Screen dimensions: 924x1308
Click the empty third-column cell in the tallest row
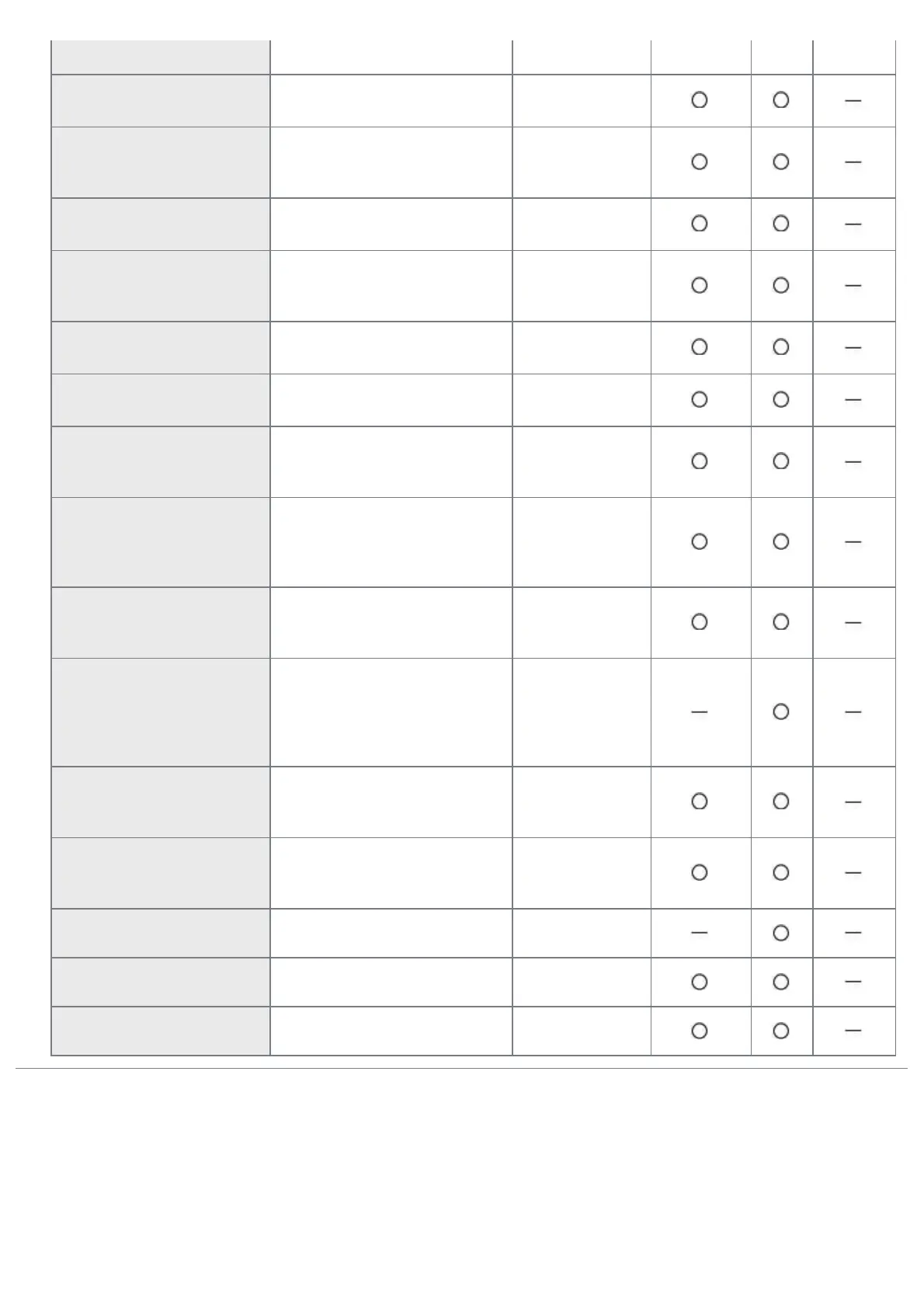click(x=581, y=712)
